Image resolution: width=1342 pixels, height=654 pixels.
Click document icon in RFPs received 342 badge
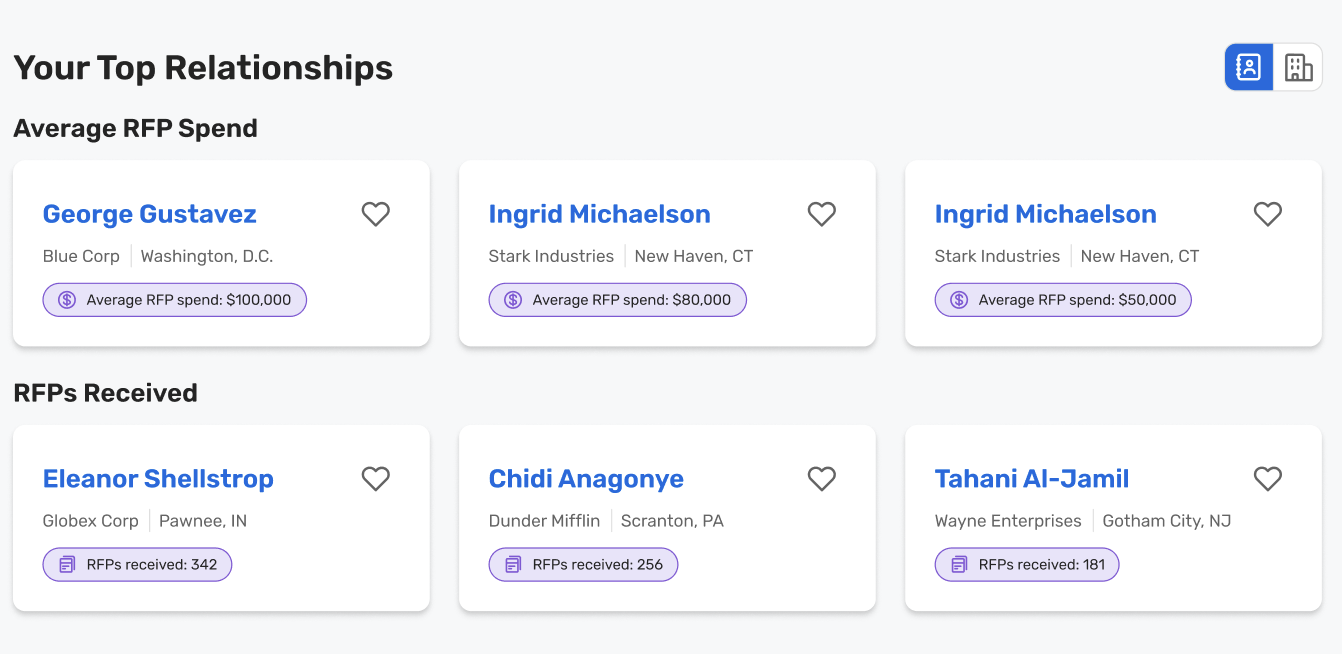(x=67, y=565)
